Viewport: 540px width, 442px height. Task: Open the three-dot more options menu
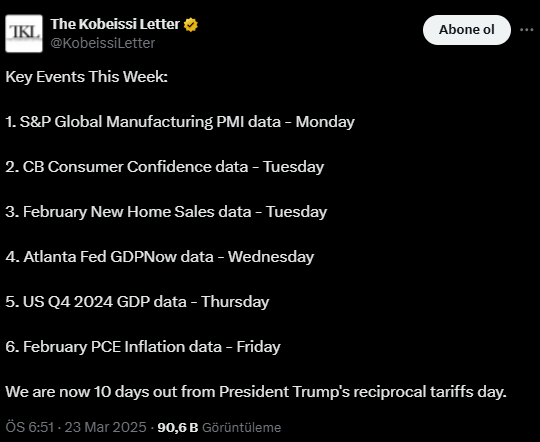point(527,30)
